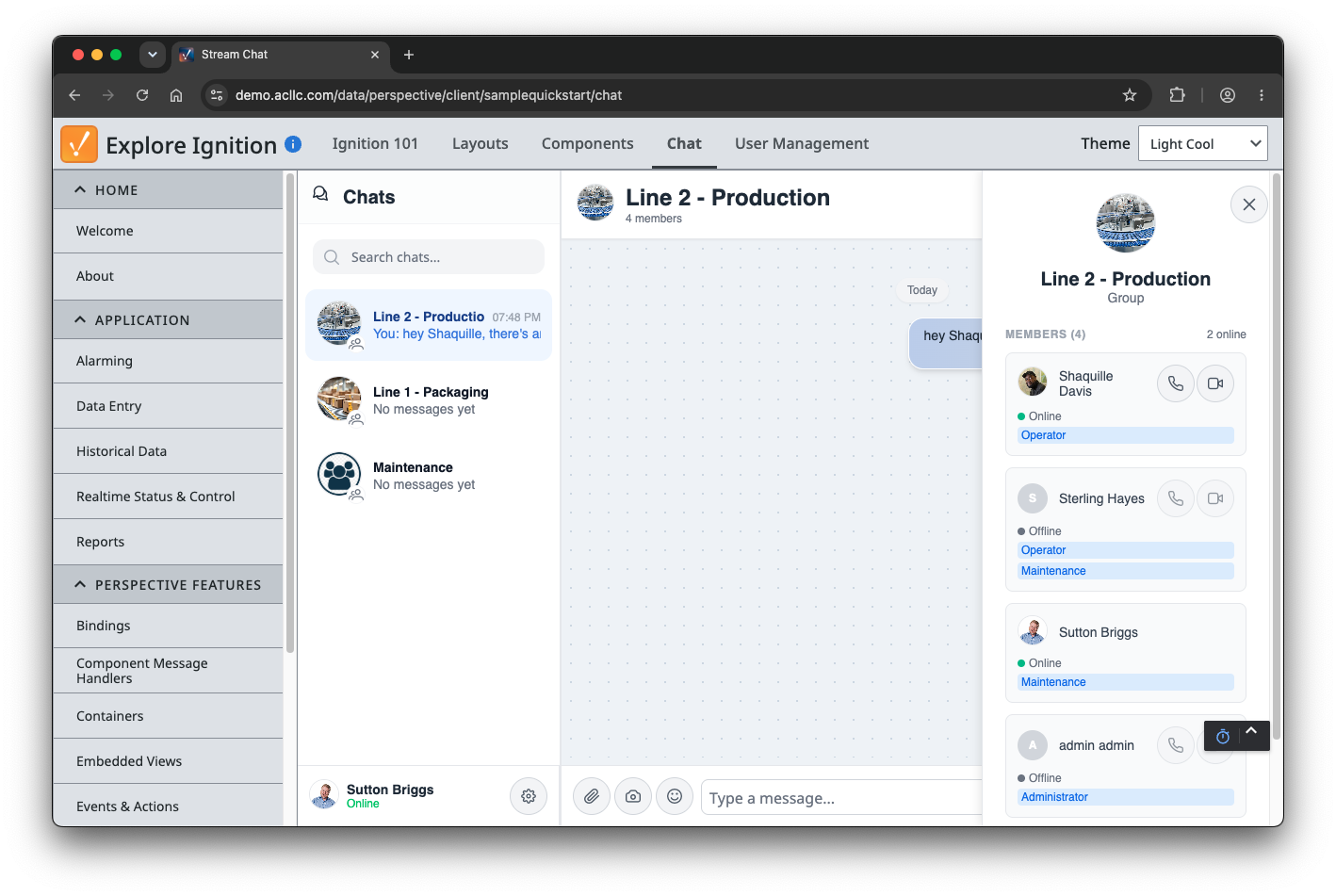Switch to the Stream Chat browser tab
This screenshot has height=896, width=1336.
(x=281, y=55)
